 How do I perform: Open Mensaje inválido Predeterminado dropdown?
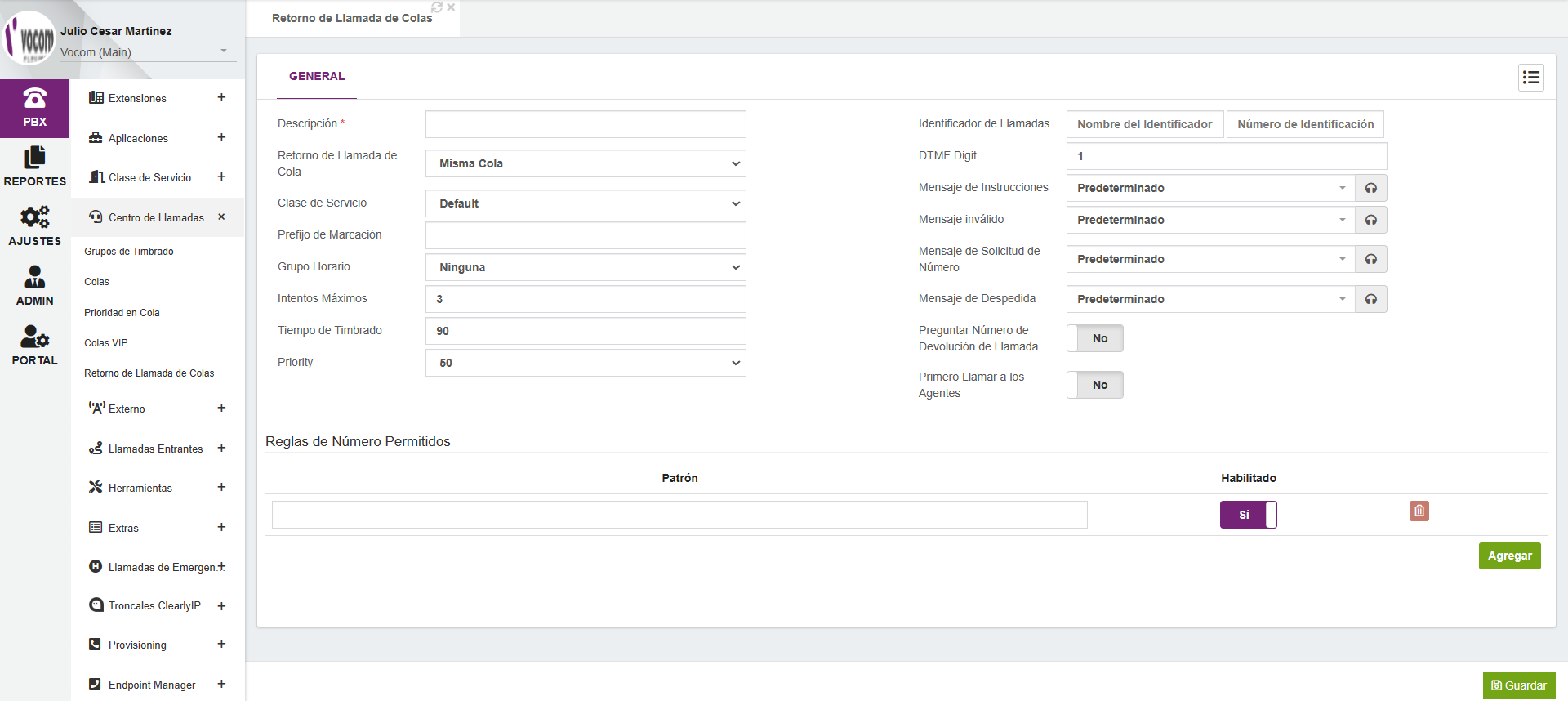click(x=1211, y=220)
